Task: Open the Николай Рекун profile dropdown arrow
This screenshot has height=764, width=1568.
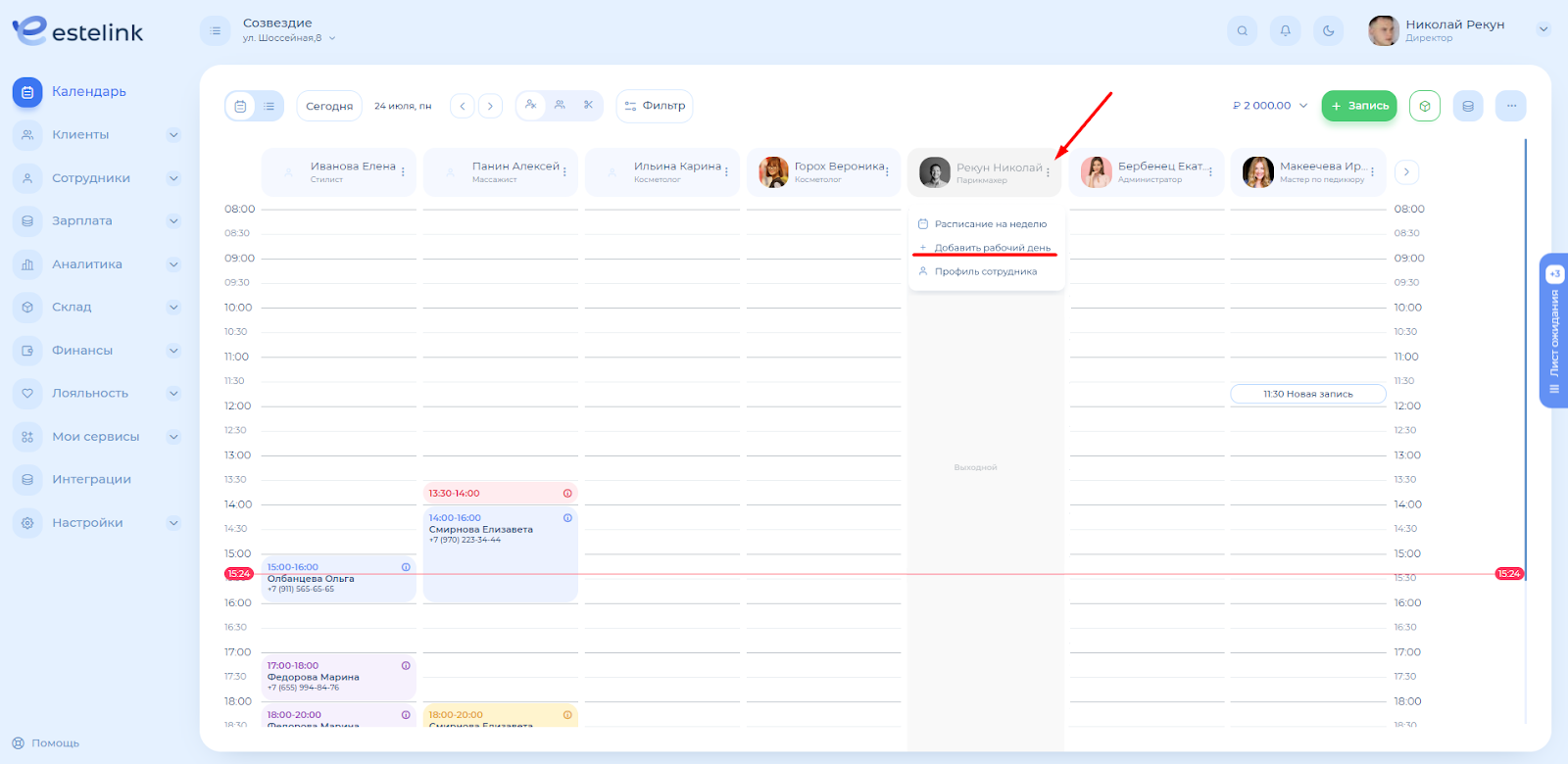Action: [1543, 29]
